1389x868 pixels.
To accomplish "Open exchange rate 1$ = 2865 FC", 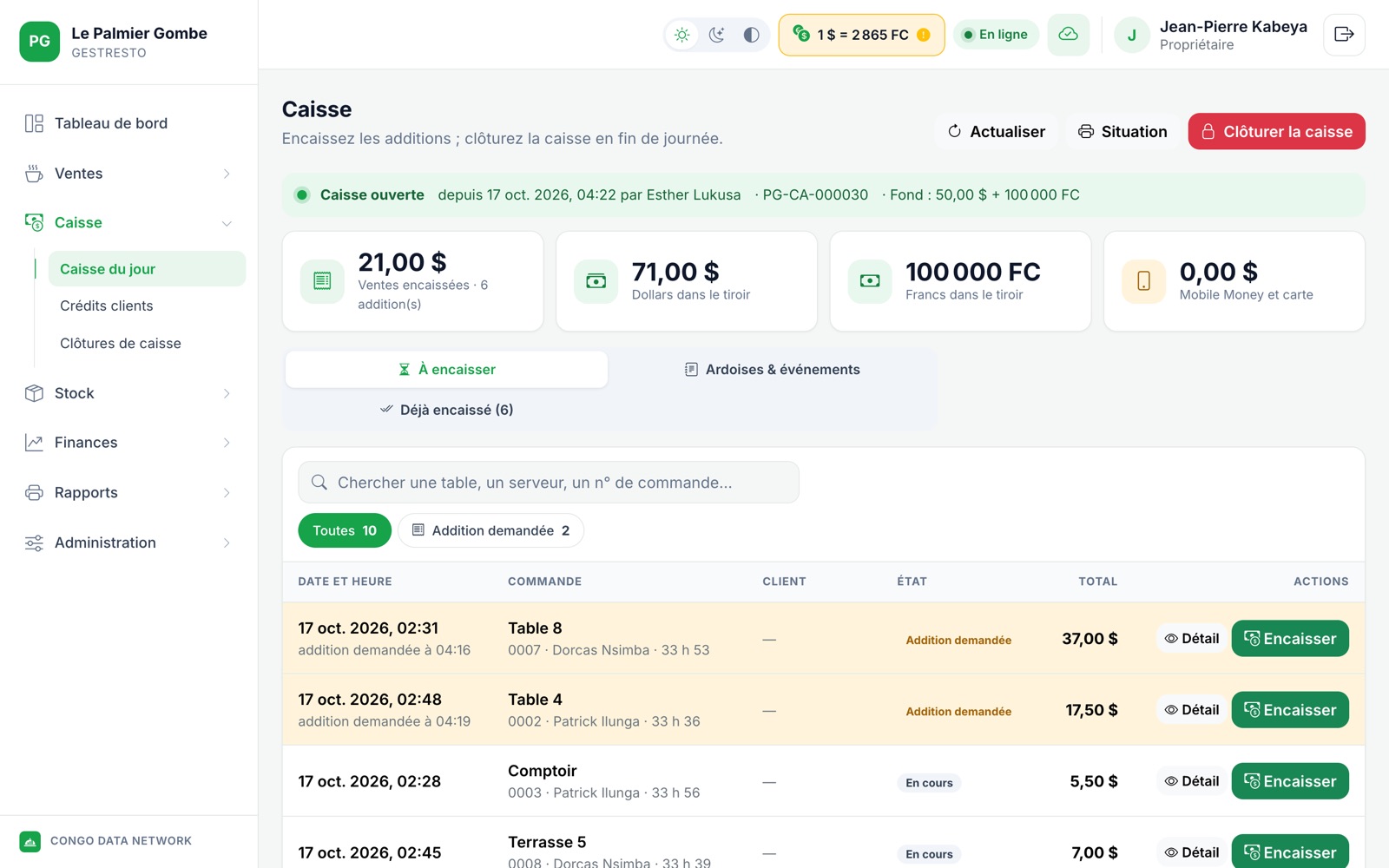I will [861, 35].
